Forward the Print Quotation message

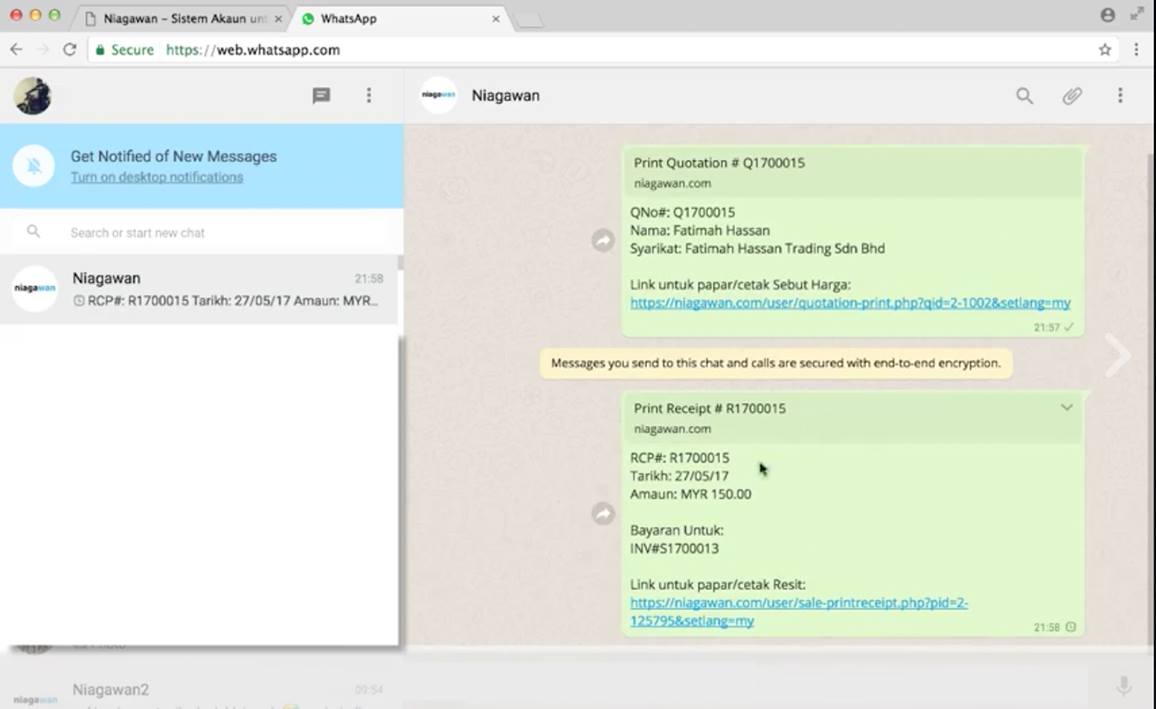[603, 240]
